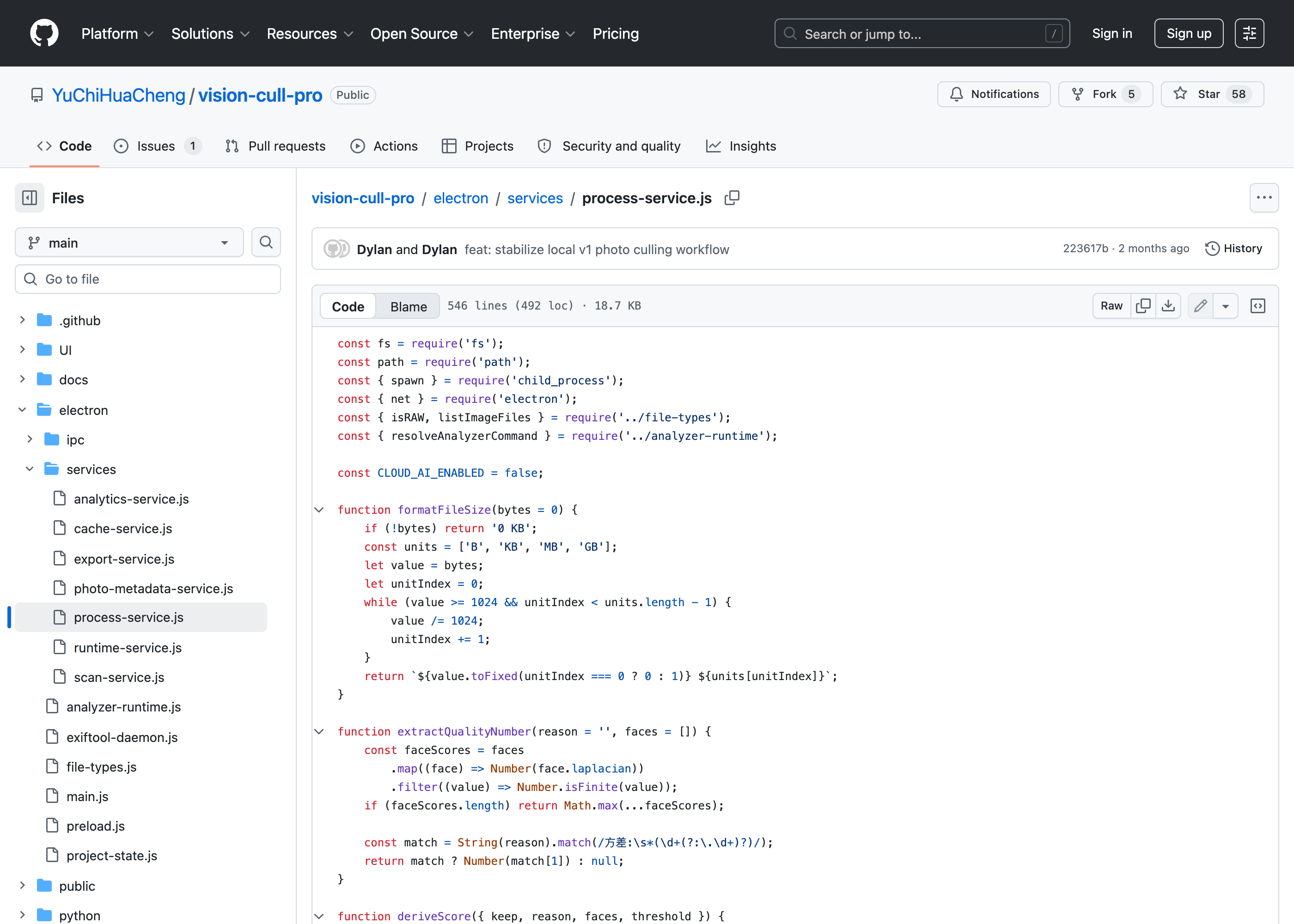This screenshot has height=924, width=1294.
Task: Open the Pull requests tab
Action: (x=275, y=146)
